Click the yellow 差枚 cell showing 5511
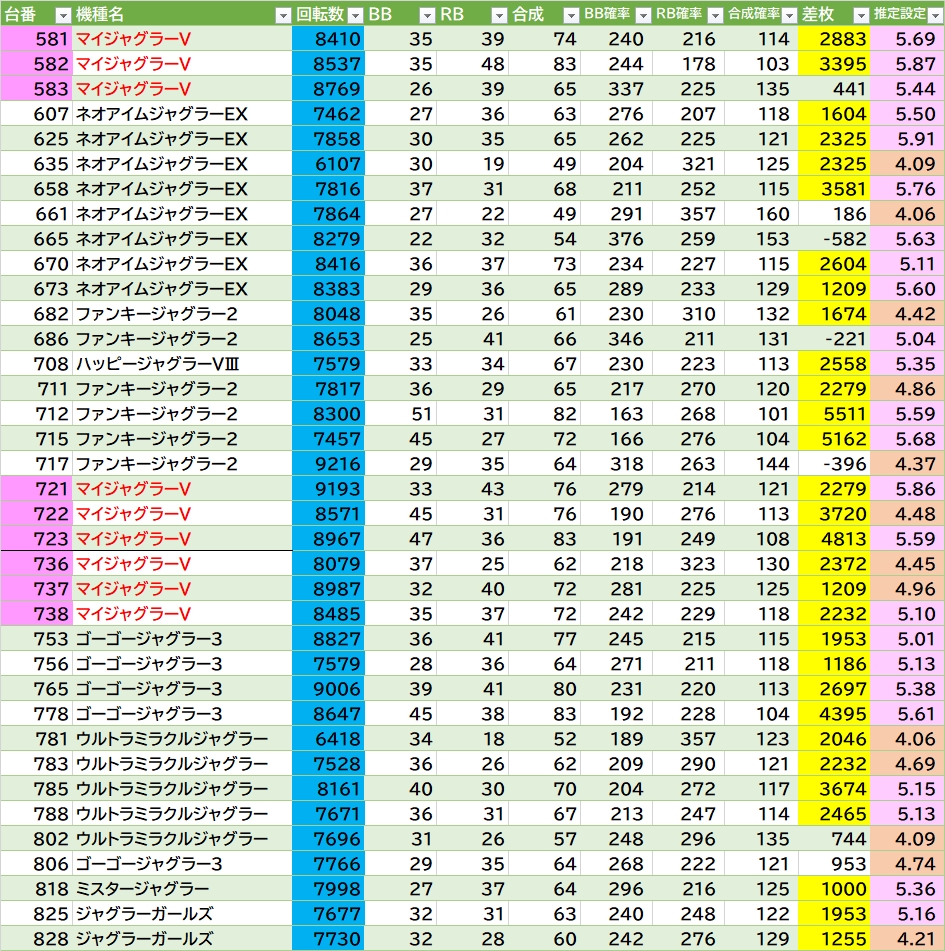This screenshot has height=951, width=945. click(x=835, y=414)
